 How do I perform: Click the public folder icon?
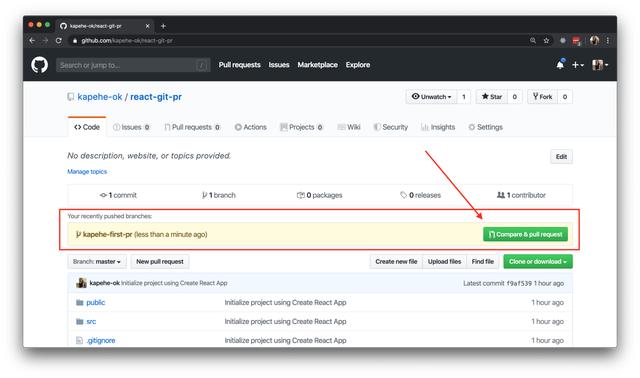80,302
